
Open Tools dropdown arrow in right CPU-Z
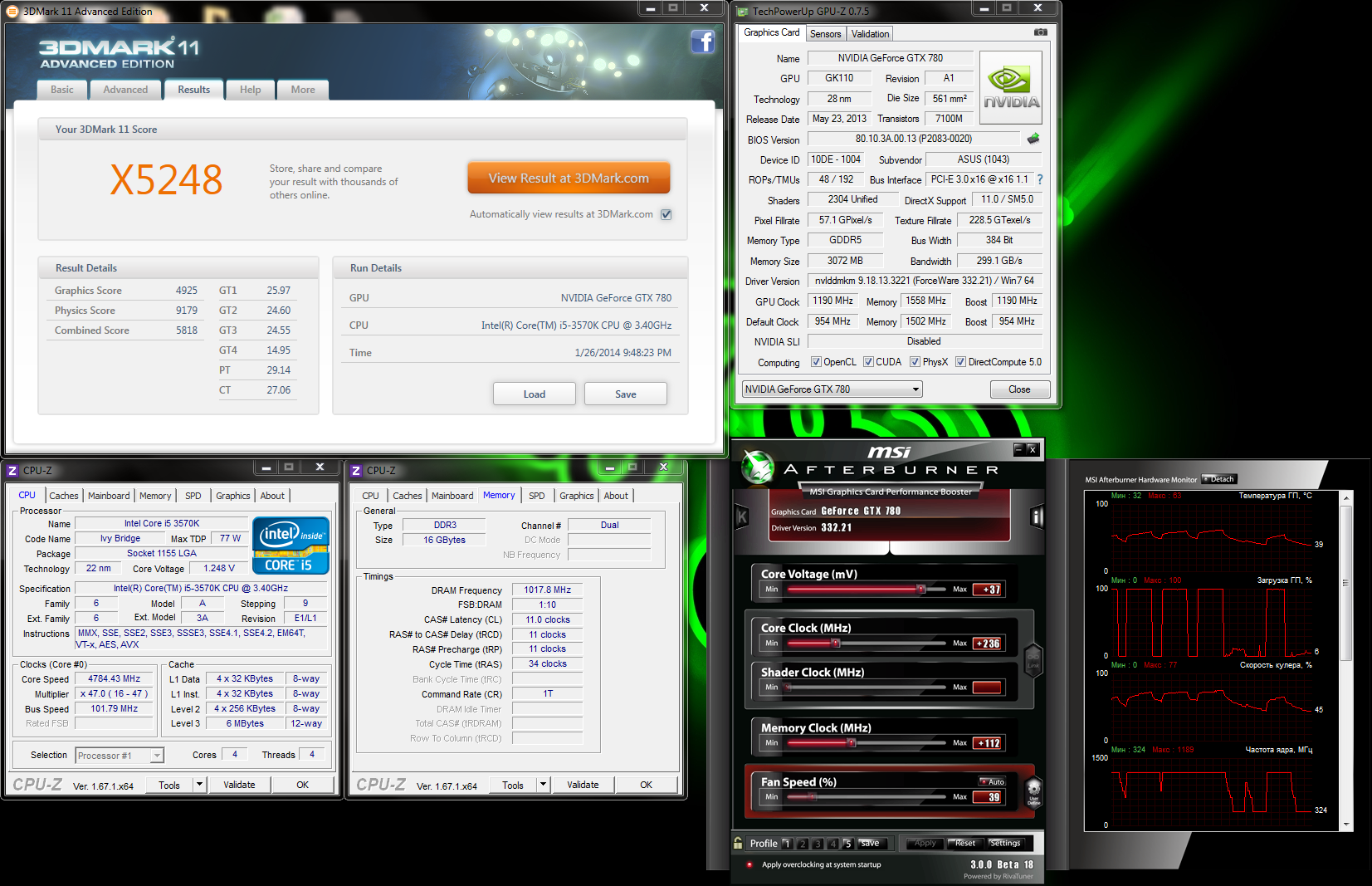click(543, 785)
